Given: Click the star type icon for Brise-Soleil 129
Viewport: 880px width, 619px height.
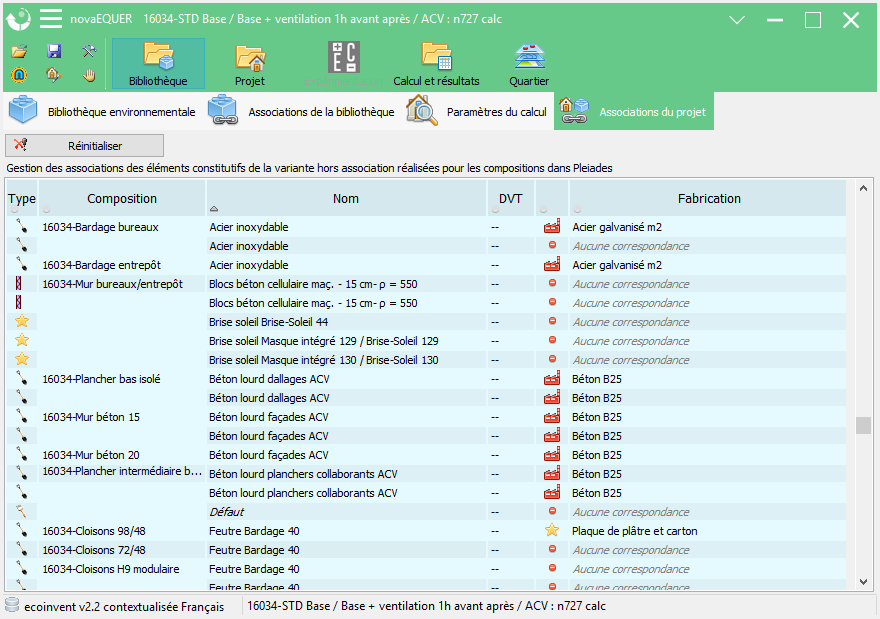Looking at the screenshot, I should click(22, 340).
